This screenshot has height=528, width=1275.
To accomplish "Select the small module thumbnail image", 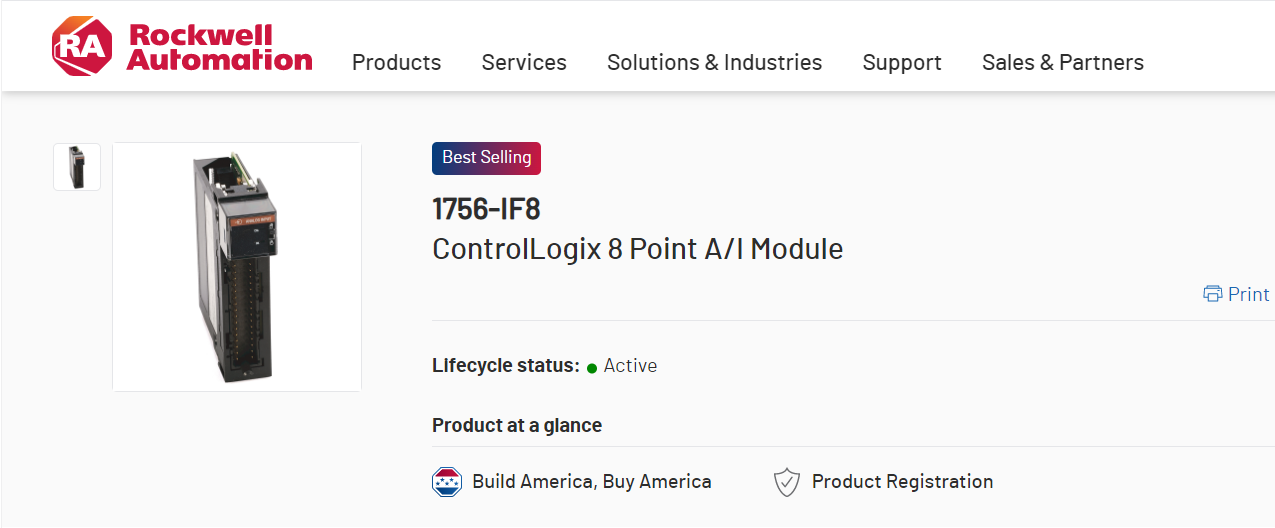I will click(77, 167).
